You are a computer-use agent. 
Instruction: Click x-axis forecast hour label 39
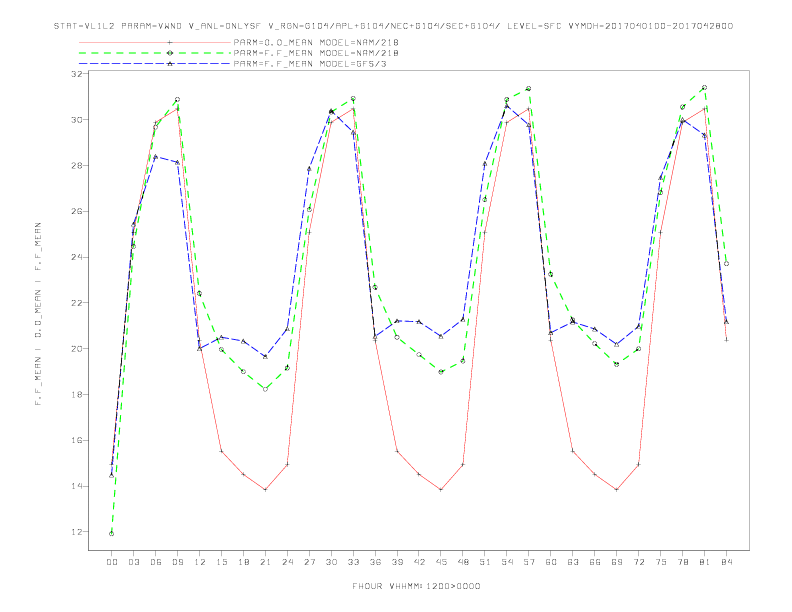pos(397,562)
